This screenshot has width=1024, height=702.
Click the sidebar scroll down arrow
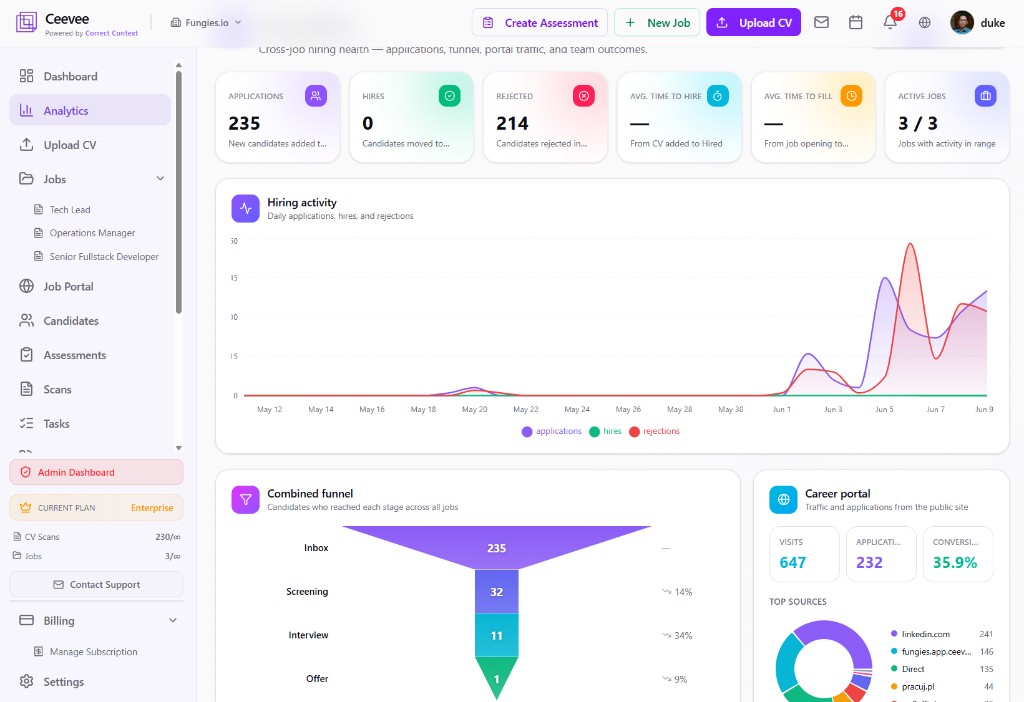click(178, 448)
